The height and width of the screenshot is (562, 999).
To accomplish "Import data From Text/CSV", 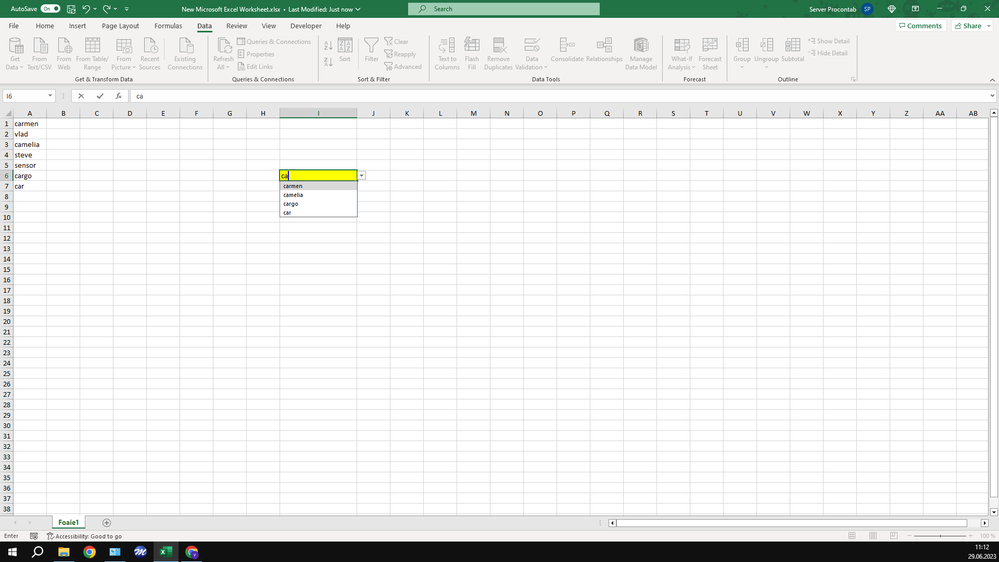I will click(40, 54).
